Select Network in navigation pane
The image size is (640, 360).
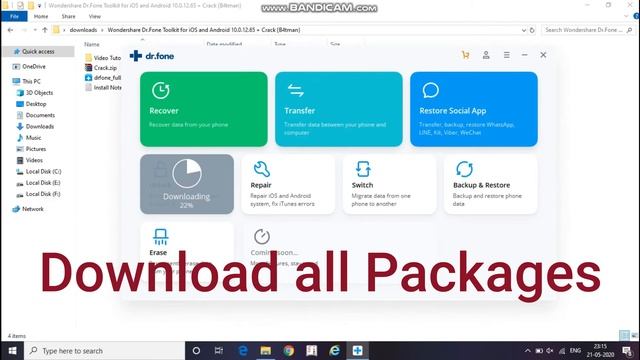click(x=33, y=209)
